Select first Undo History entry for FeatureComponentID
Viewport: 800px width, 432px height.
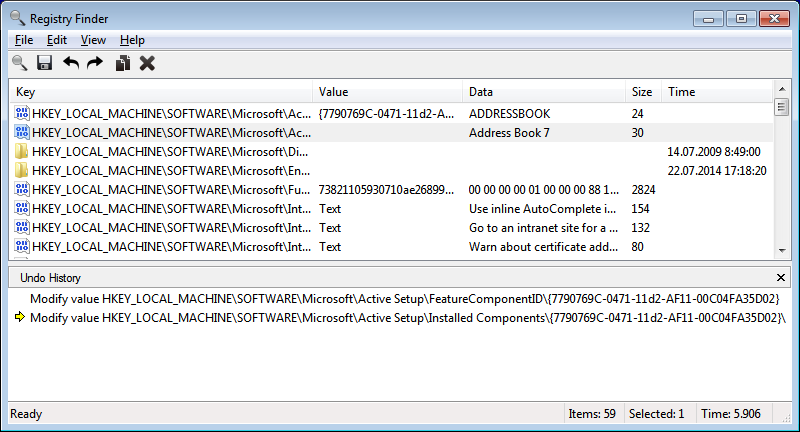(x=400, y=299)
